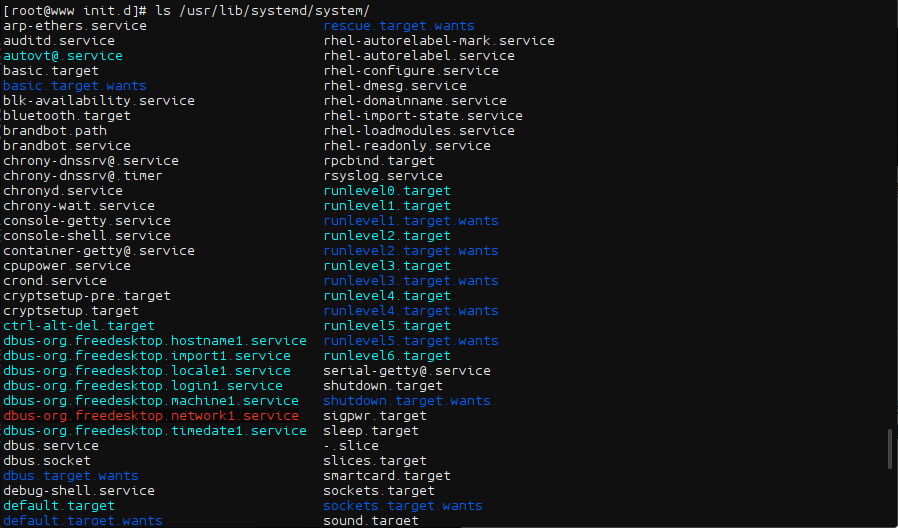Click brandbot.path filename

tap(55, 131)
